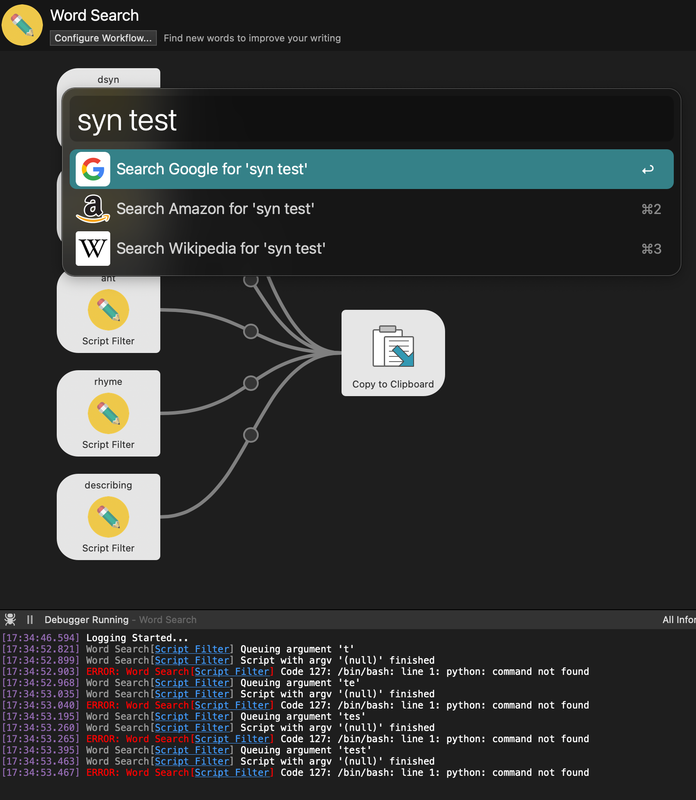The height and width of the screenshot is (800, 696).
Task: Click 'Debugger Running' status text
Action: 86,619
